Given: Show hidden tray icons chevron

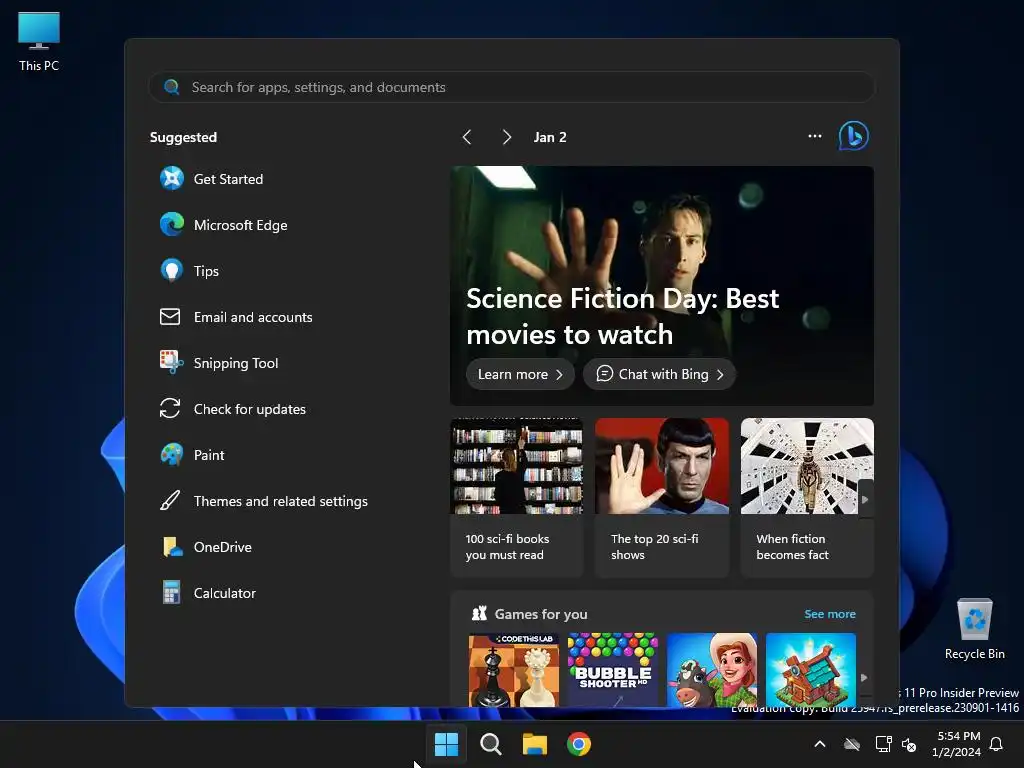Looking at the screenshot, I should (820, 744).
